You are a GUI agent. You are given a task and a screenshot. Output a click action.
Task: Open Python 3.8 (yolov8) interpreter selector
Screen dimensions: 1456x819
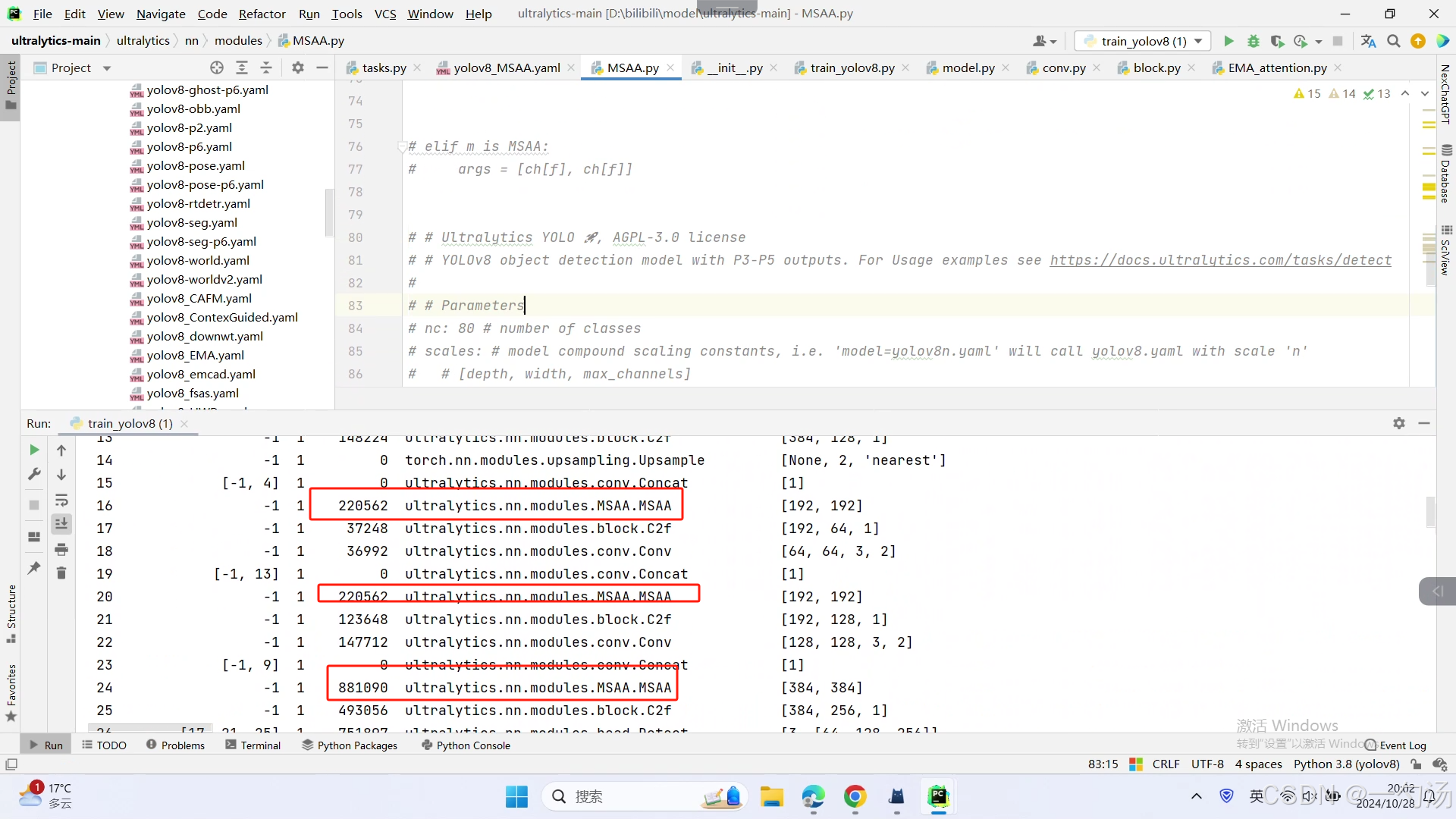pos(1346,764)
